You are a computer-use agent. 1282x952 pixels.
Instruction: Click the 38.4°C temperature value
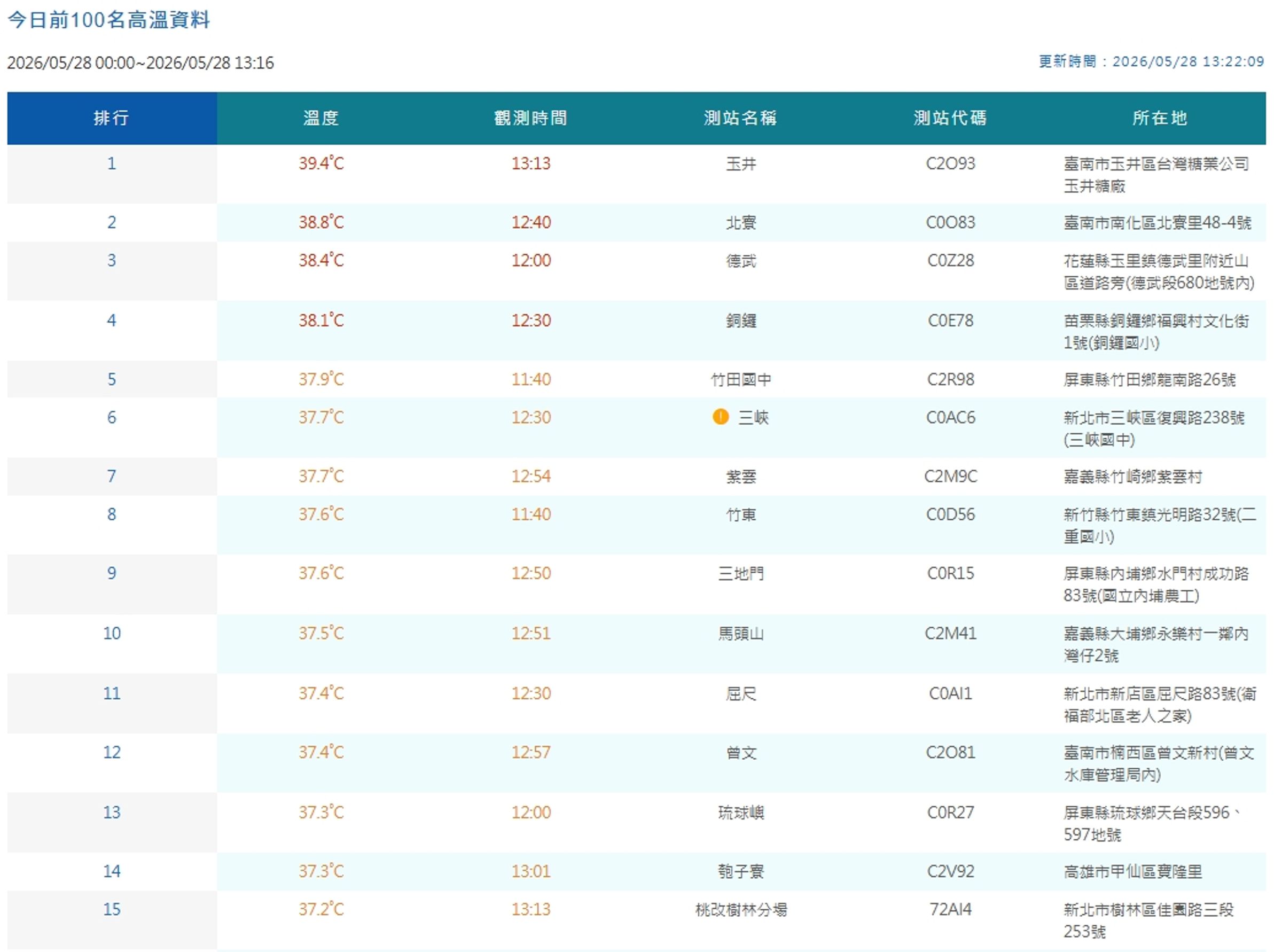coord(321,261)
